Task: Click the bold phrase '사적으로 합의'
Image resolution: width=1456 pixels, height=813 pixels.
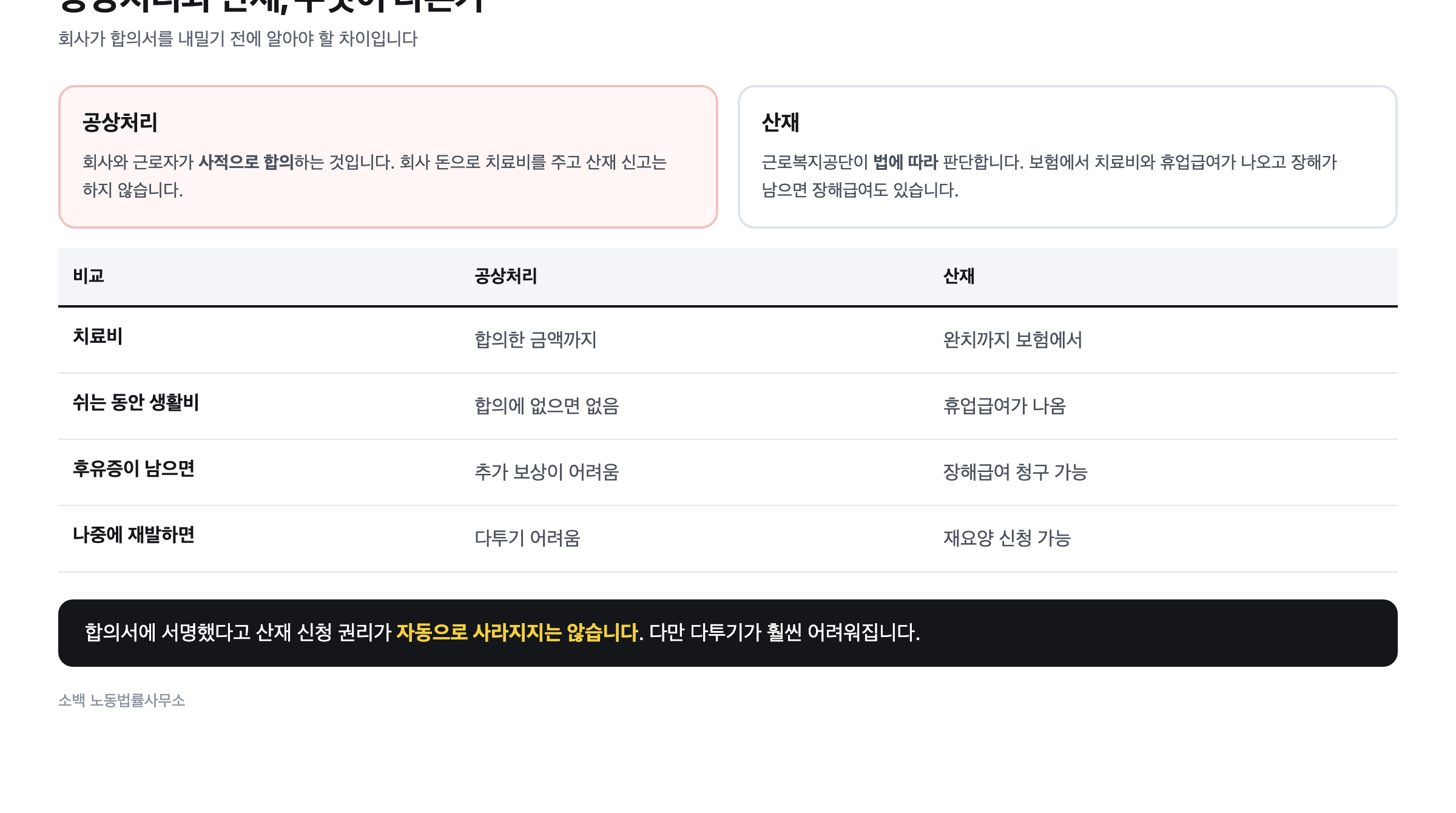Action: pos(246,162)
